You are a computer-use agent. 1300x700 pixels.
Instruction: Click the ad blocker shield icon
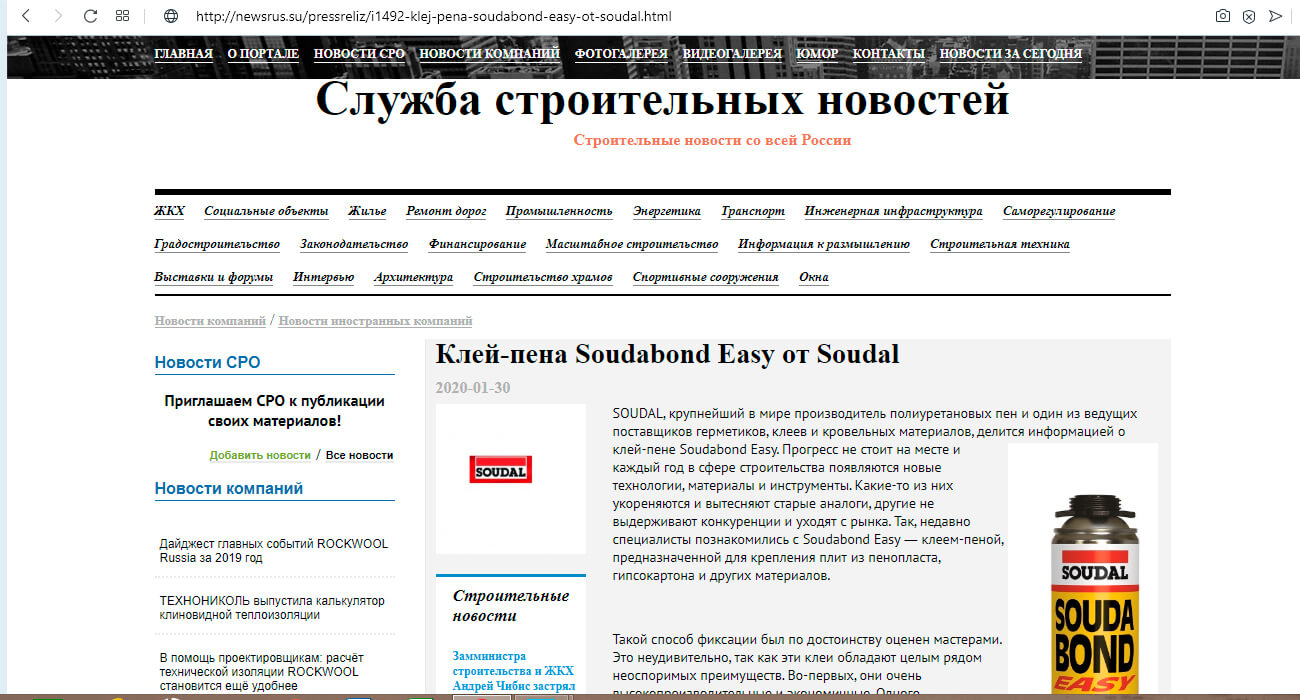point(1249,16)
